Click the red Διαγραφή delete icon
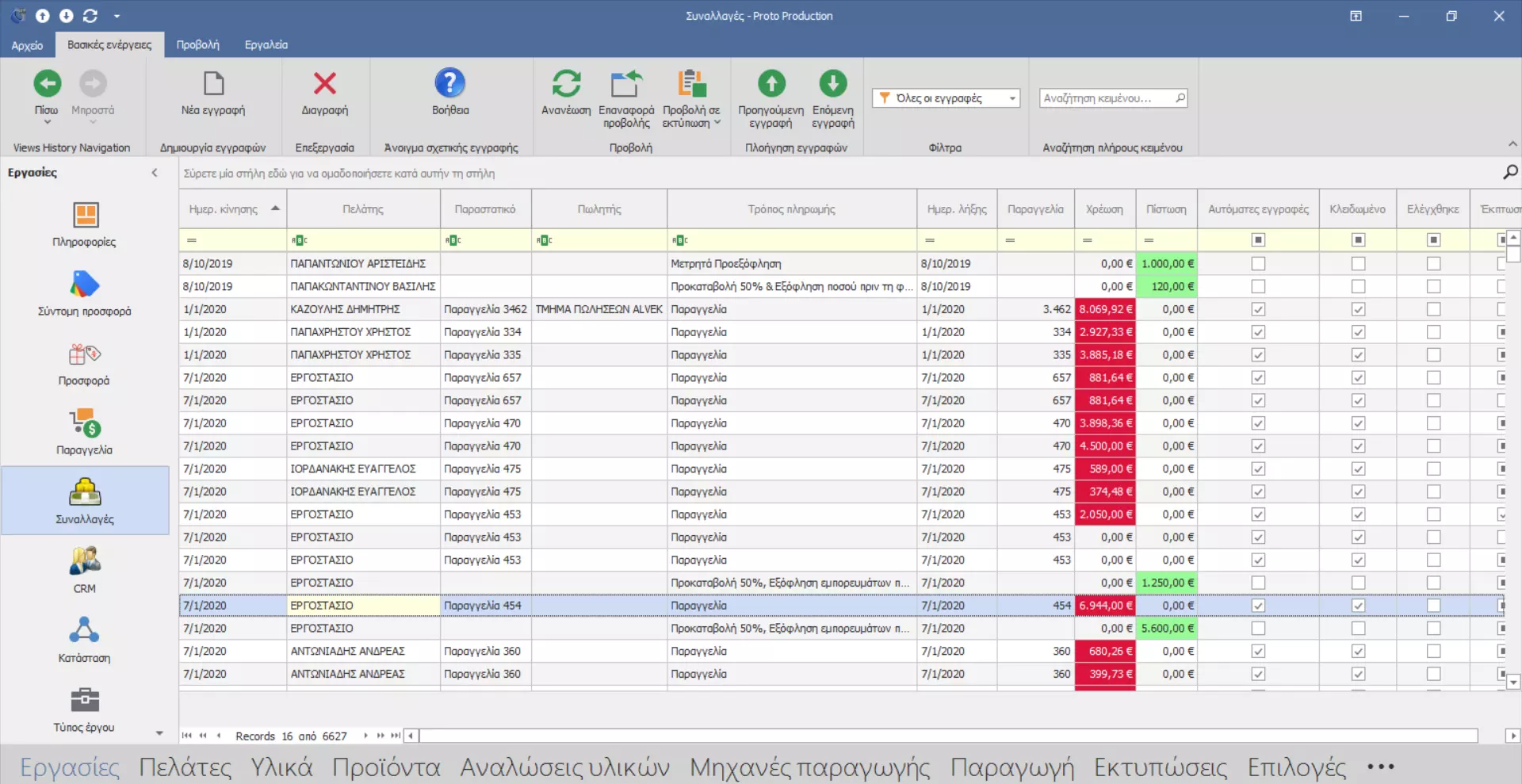 point(324,84)
